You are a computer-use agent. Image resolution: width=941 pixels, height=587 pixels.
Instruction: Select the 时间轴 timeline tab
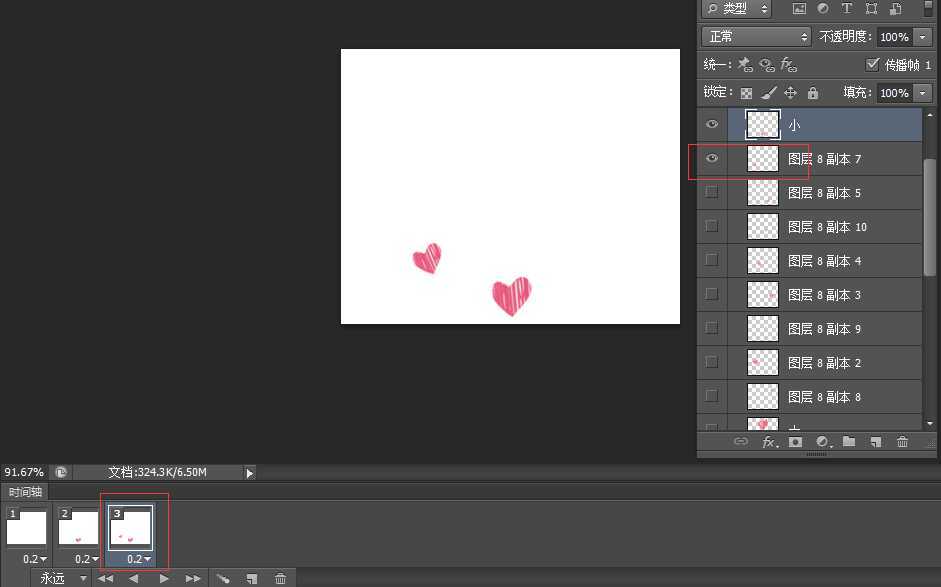tap(25, 492)
